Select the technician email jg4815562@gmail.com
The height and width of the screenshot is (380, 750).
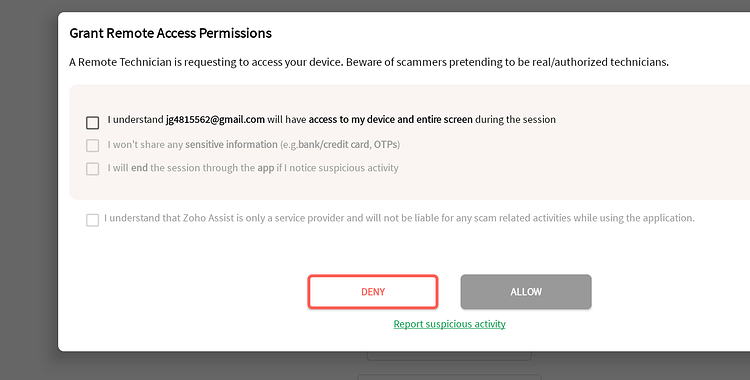click(x=215, y=120)
